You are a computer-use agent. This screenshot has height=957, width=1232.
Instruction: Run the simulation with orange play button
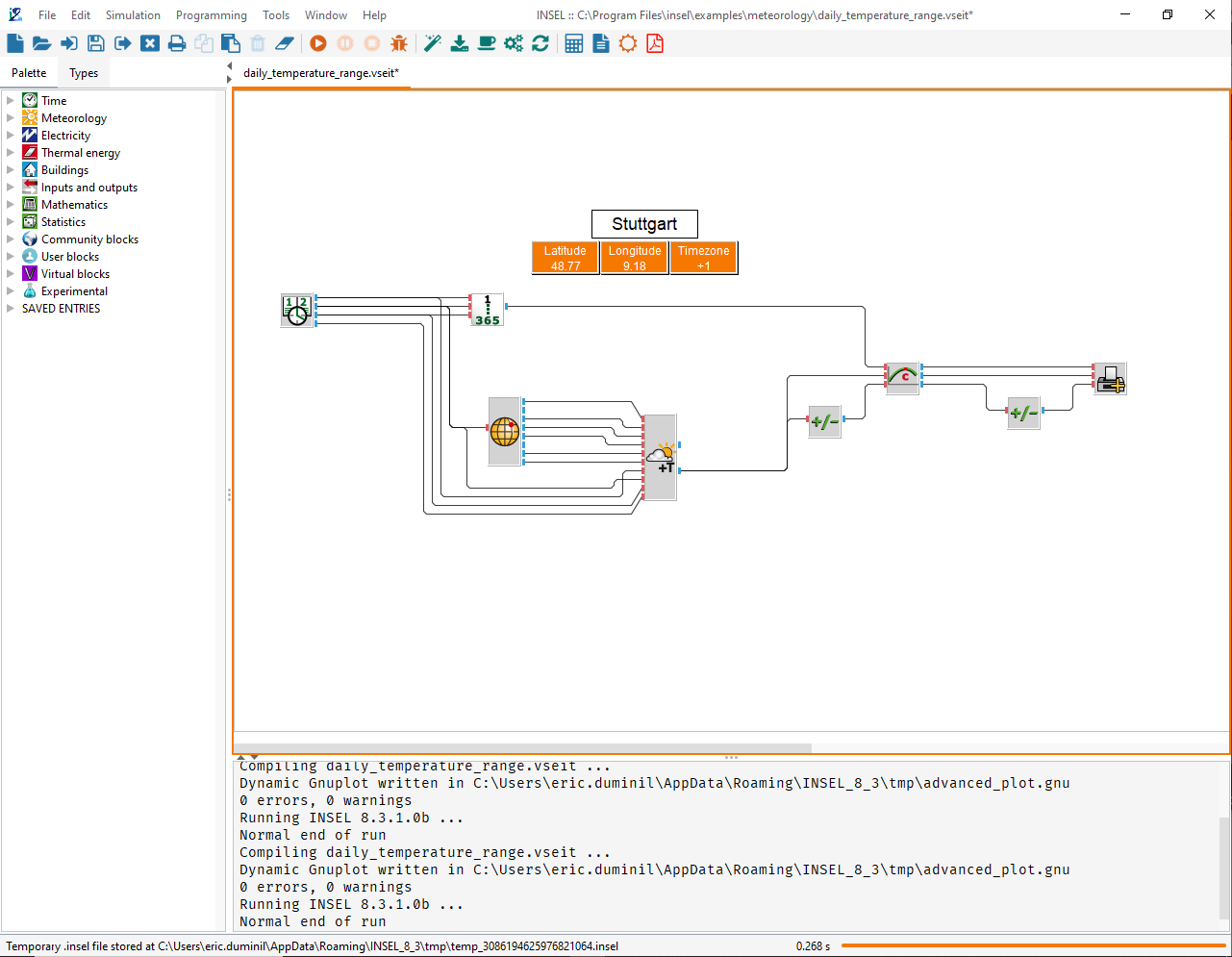click(318, 43)
